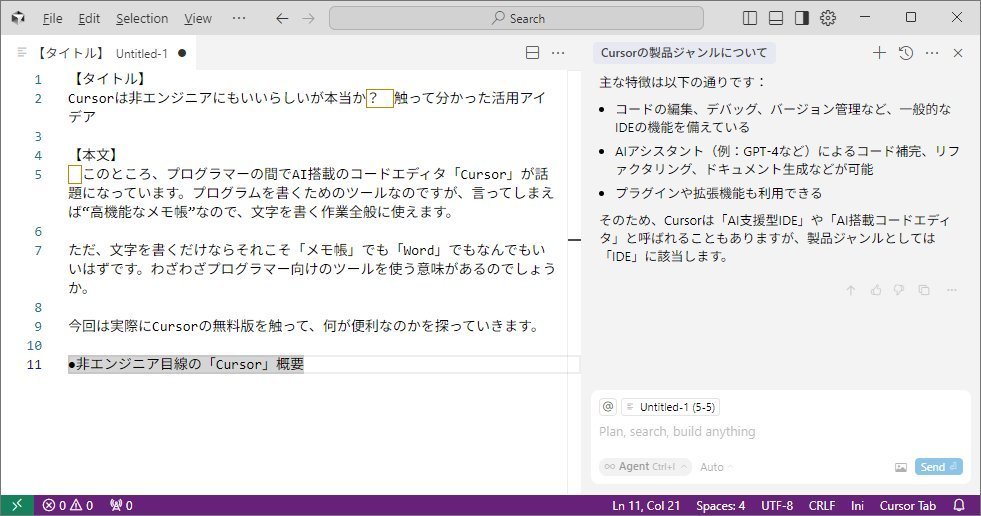Open the View menu
Screen dimensions: 981x516
point(198,19)
